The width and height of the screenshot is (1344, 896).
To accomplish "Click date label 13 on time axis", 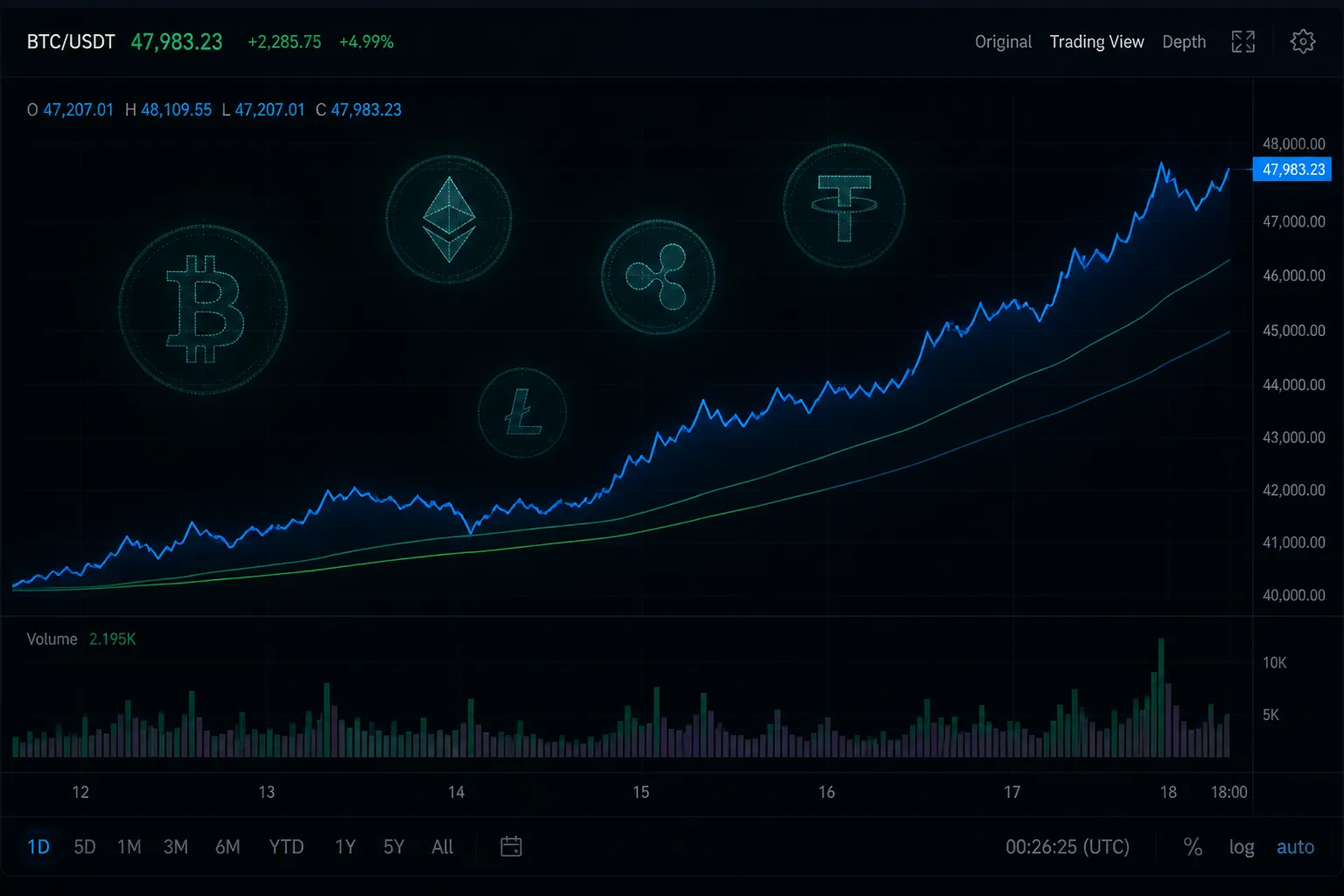I will [x=266, y=792].
